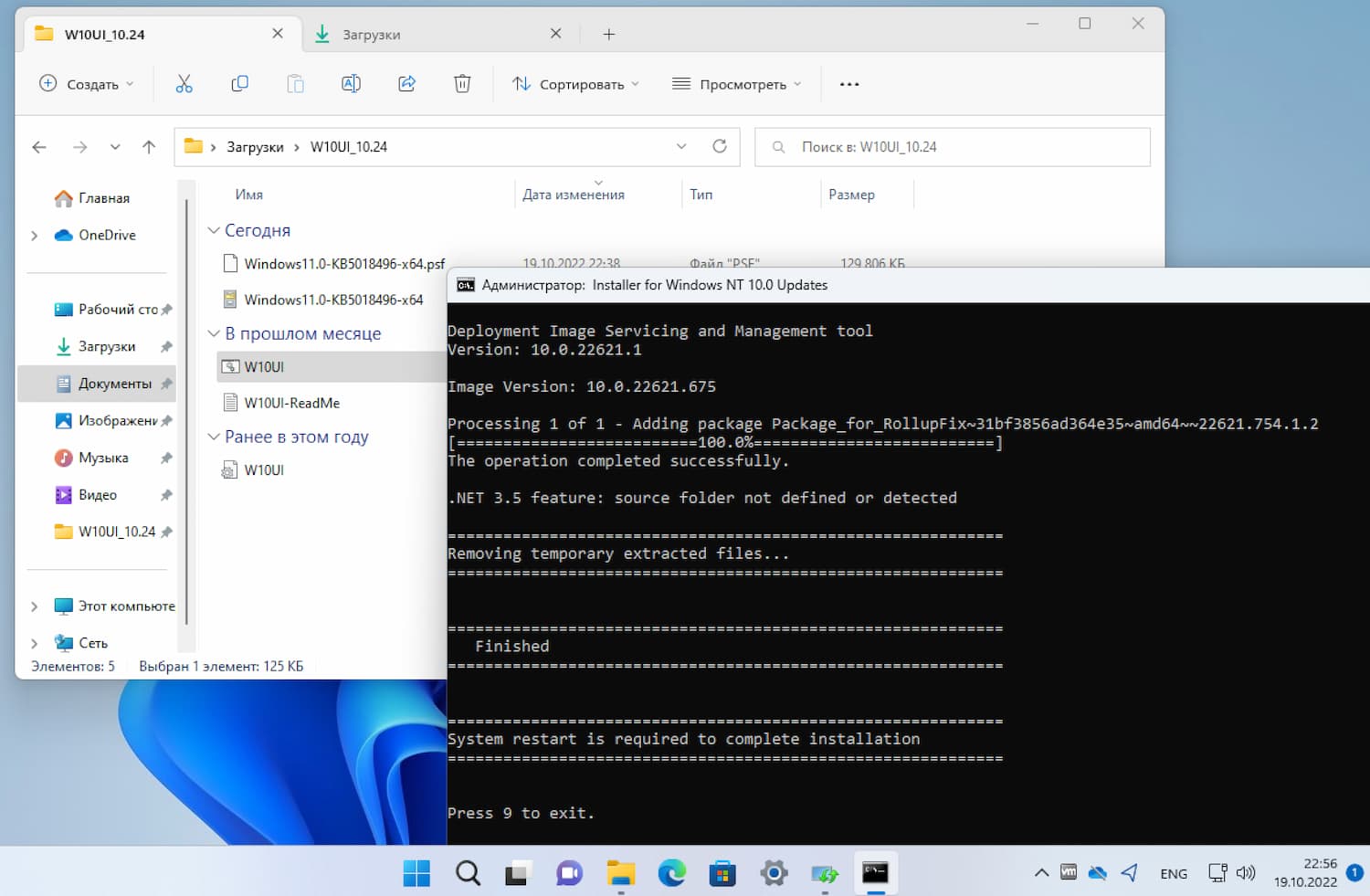1370x896 pixels.
Task: Click in the search W10UI_10.24 field
Action: pyautogui.click(x=953, y=147)
